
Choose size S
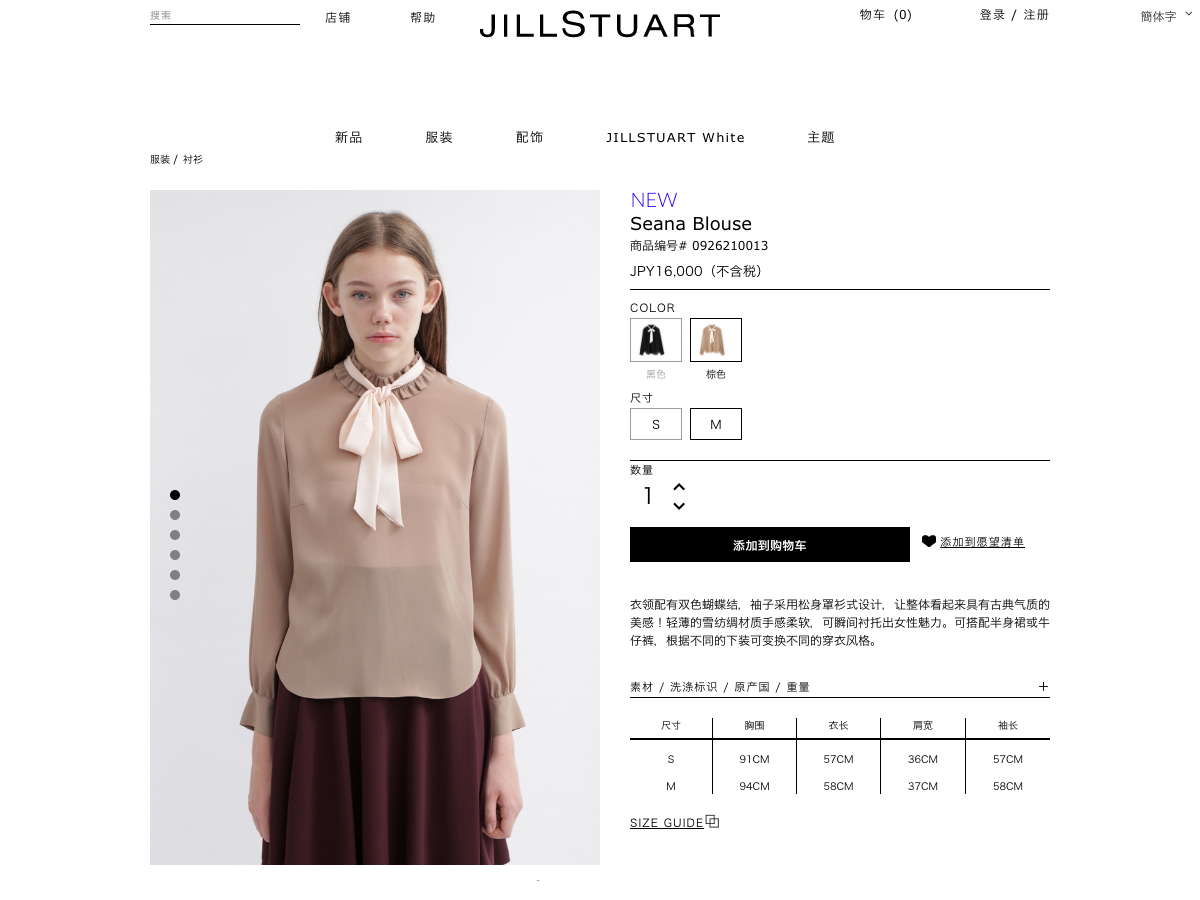pyautogui.click(x=656, y=424)
